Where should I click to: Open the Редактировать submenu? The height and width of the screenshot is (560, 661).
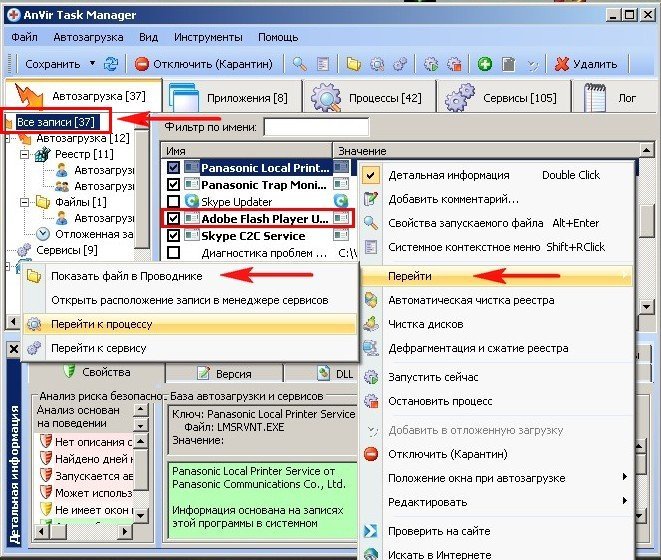[496, 502]
